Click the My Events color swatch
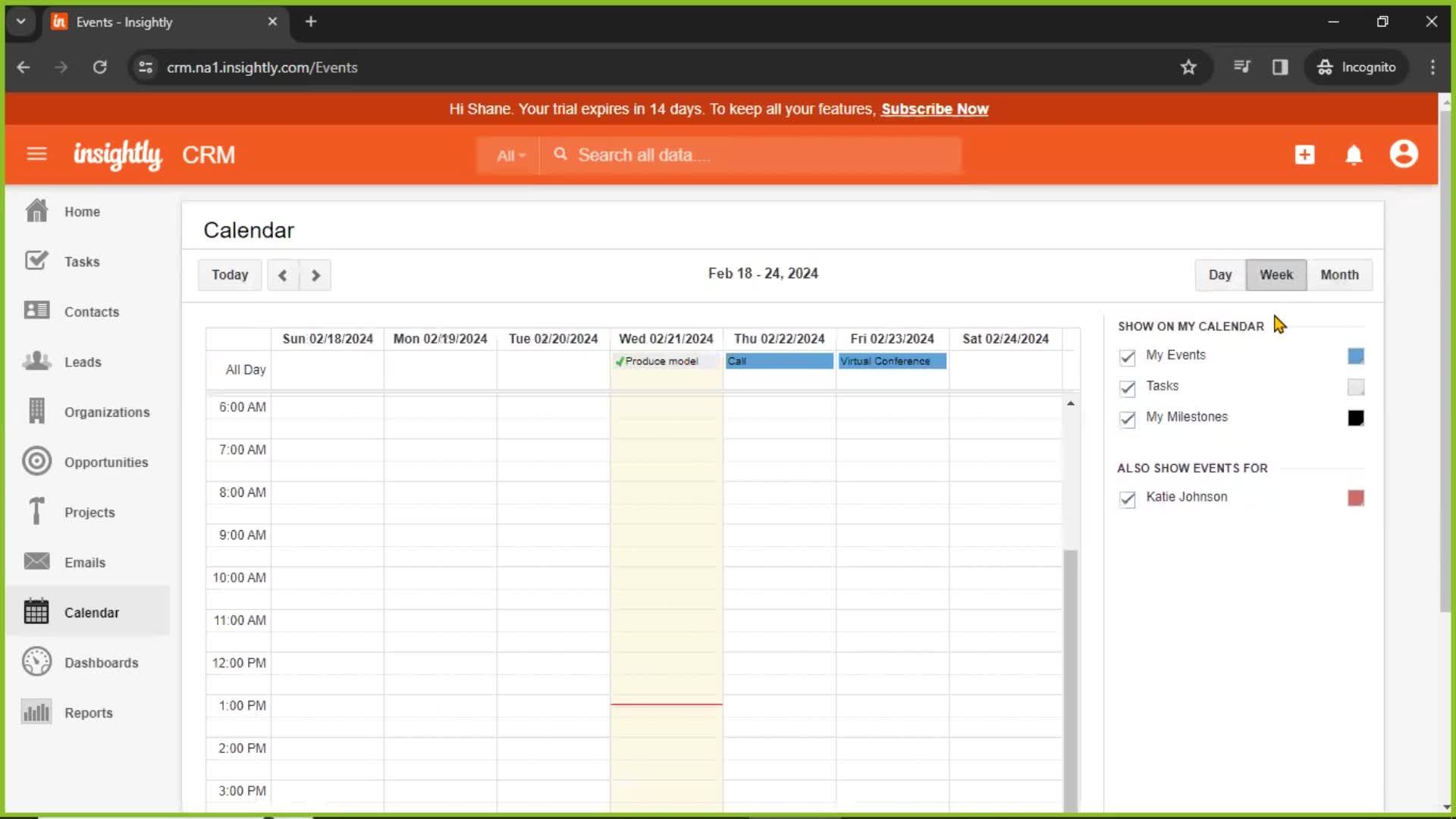This screenshot has height=819, width=1456. (1355, 355)
